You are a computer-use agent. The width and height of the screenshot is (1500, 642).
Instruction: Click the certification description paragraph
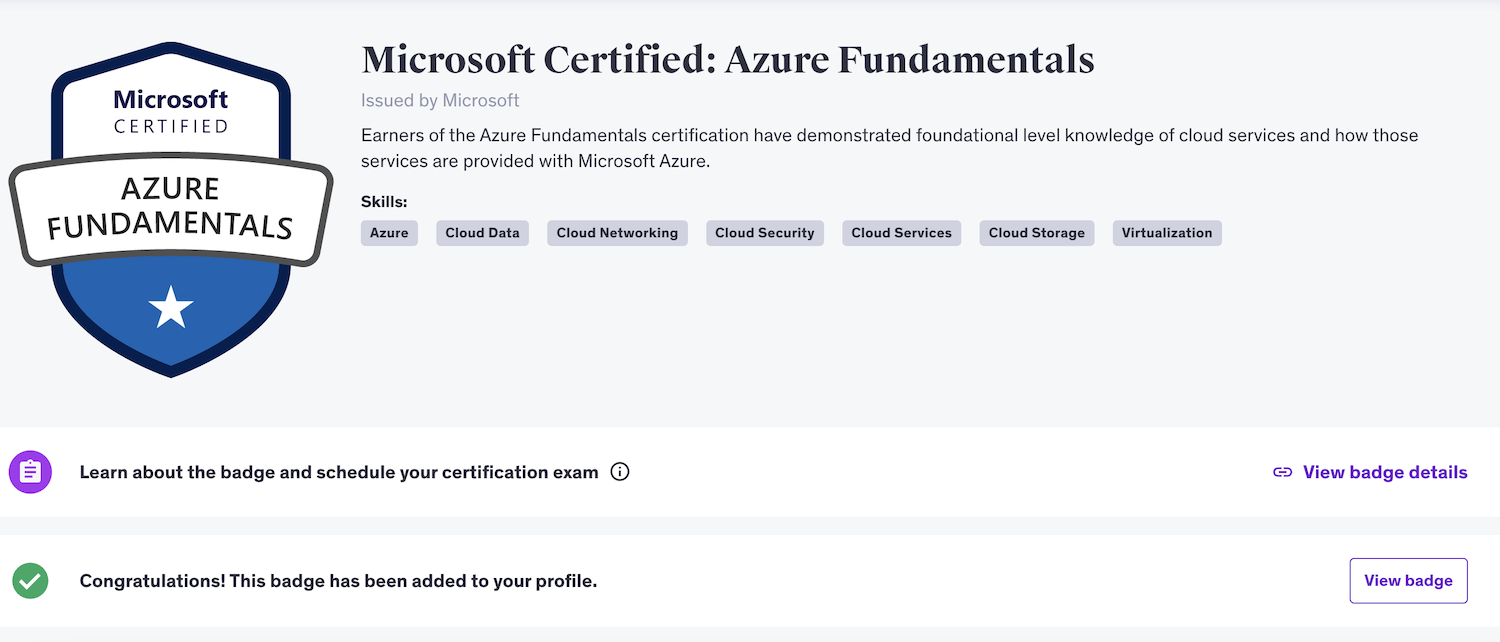[889, 148]
